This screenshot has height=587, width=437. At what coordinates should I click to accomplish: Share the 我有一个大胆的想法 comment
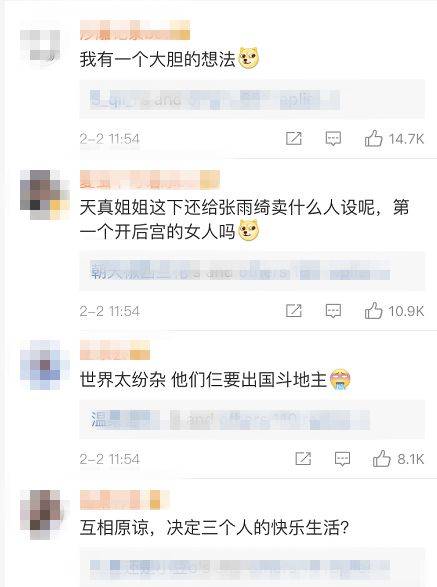point(294,139)
